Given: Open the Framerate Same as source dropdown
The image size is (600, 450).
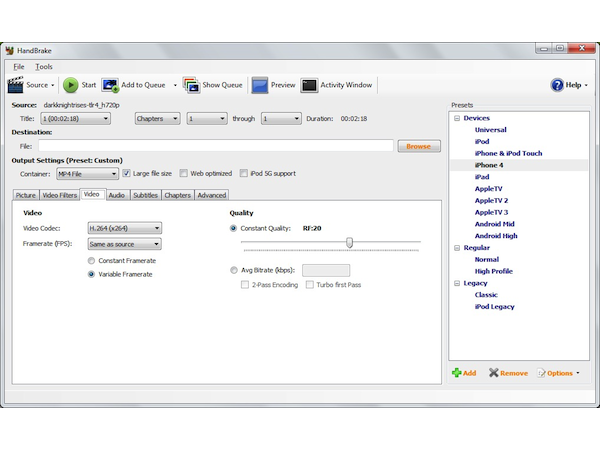Looking at the screenshot, I should click(124, 244).
